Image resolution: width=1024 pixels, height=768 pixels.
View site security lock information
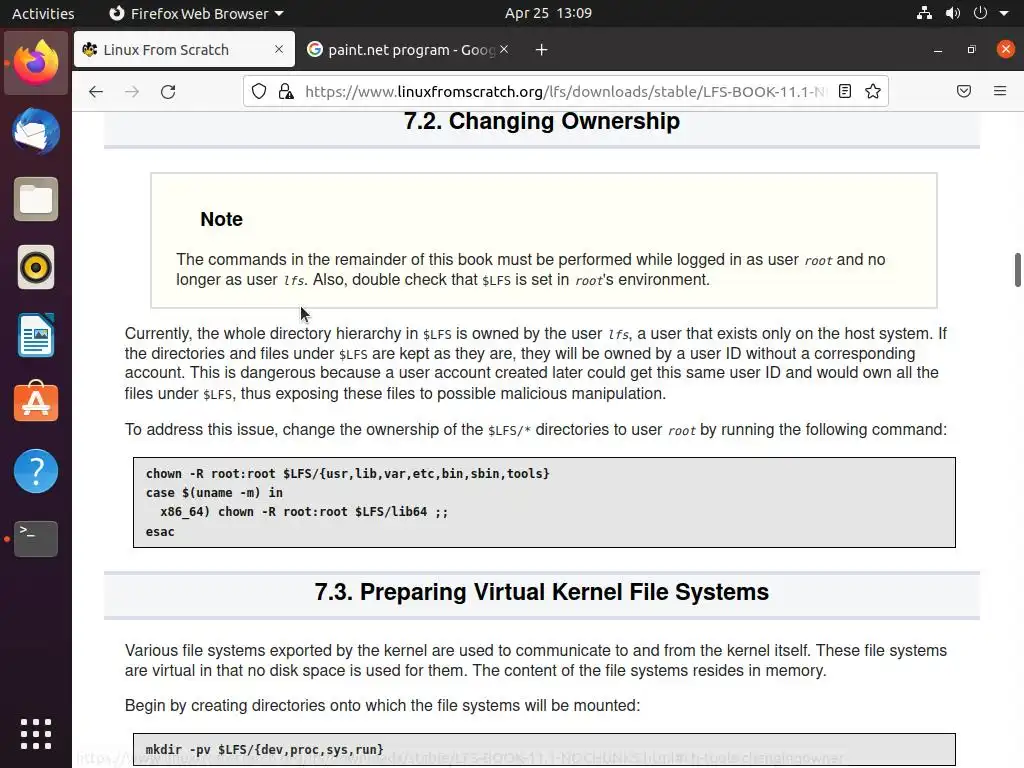click(285, 91)
